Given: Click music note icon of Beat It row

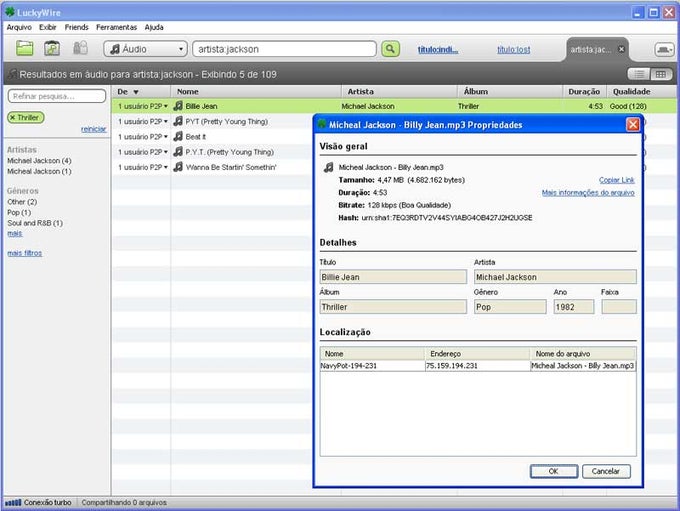Looking at the screenshot, I should click(178, 137).
